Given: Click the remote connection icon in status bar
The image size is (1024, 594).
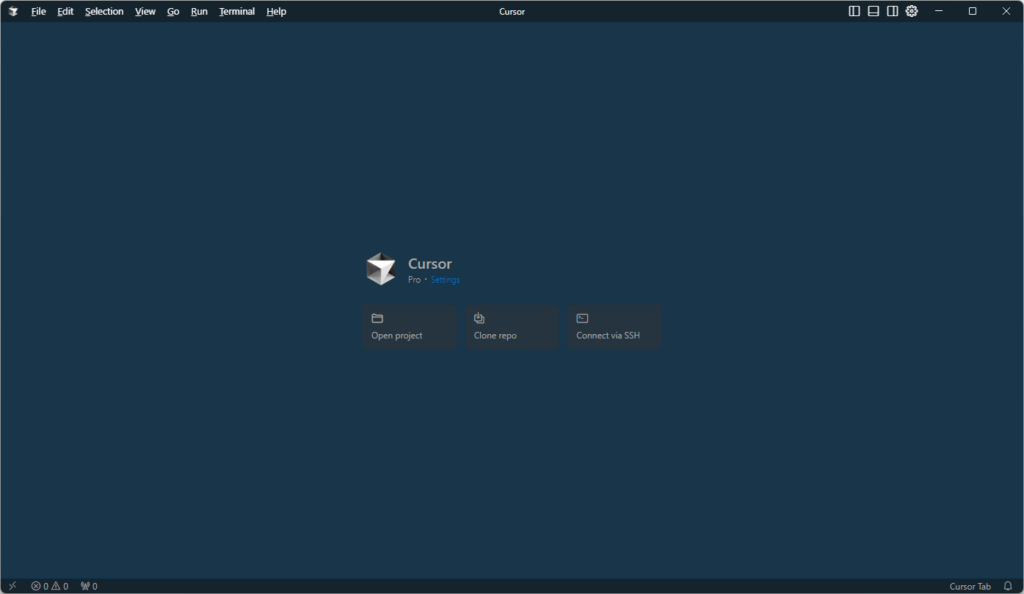Looking at the screenshot, I should click(12, 586).
